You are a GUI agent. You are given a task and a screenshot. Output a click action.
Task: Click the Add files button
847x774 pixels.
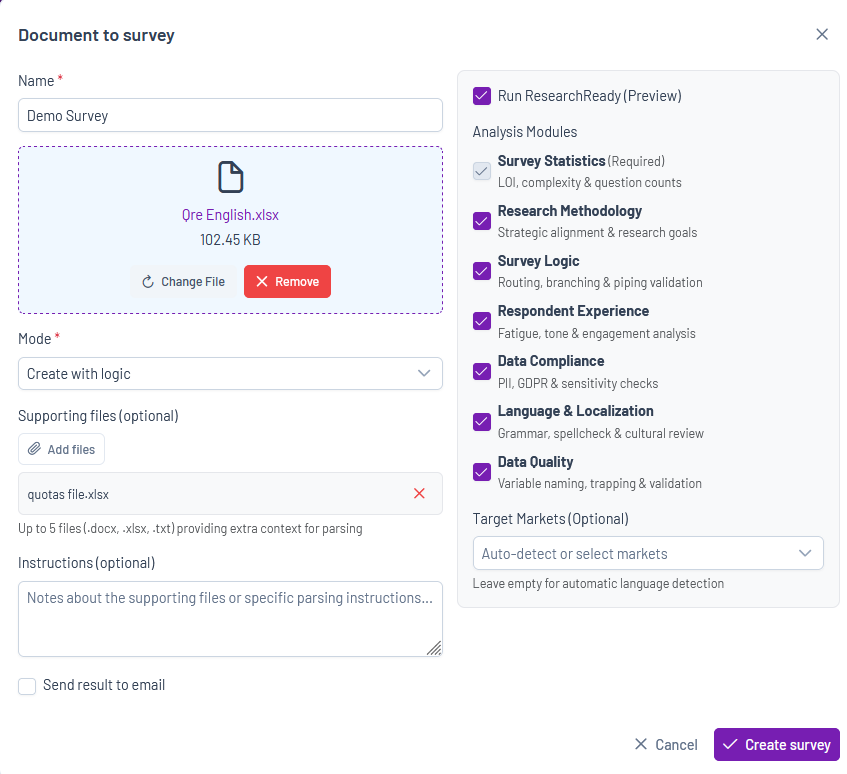click(x=62, y=449)
